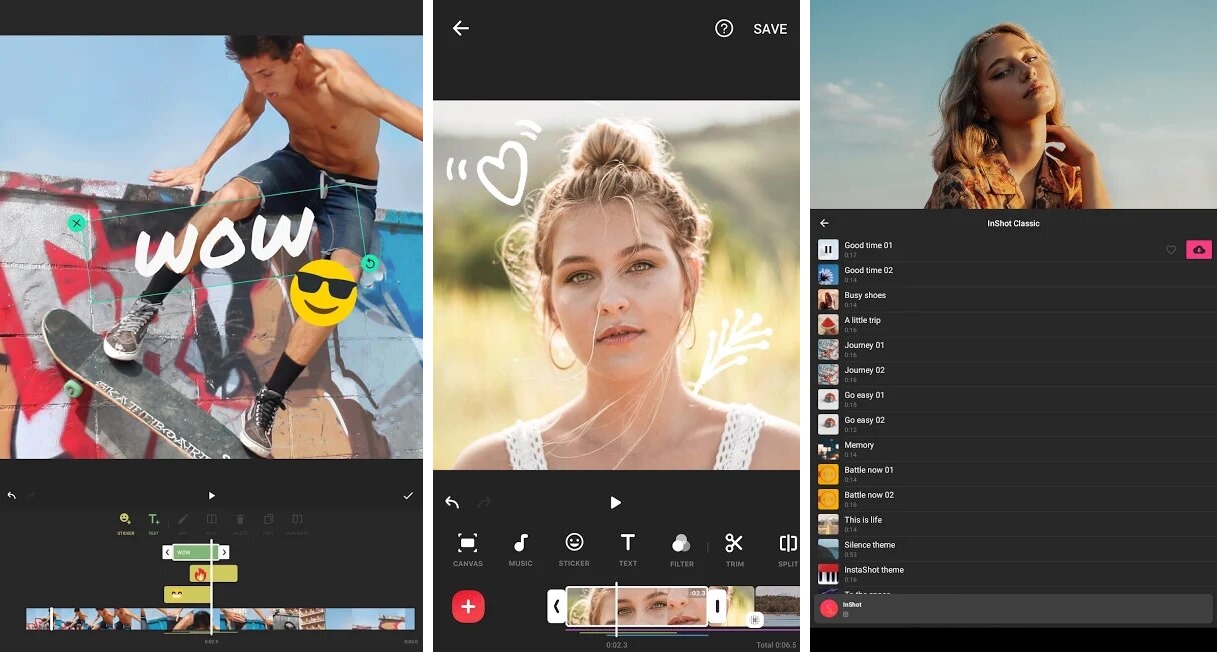Remove WOW text with green X handle
This screenshot has width=1217, height=652.
pyautogui.click(x=76, y=223)
